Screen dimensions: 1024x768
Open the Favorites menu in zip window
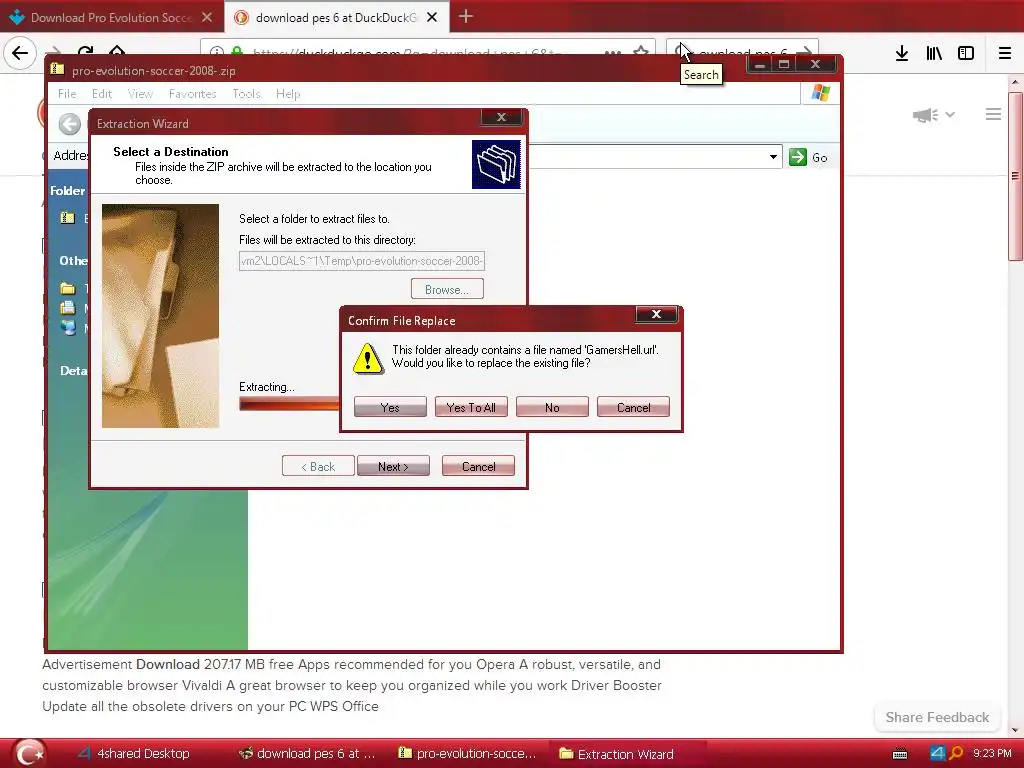click(x=192, y=94)
